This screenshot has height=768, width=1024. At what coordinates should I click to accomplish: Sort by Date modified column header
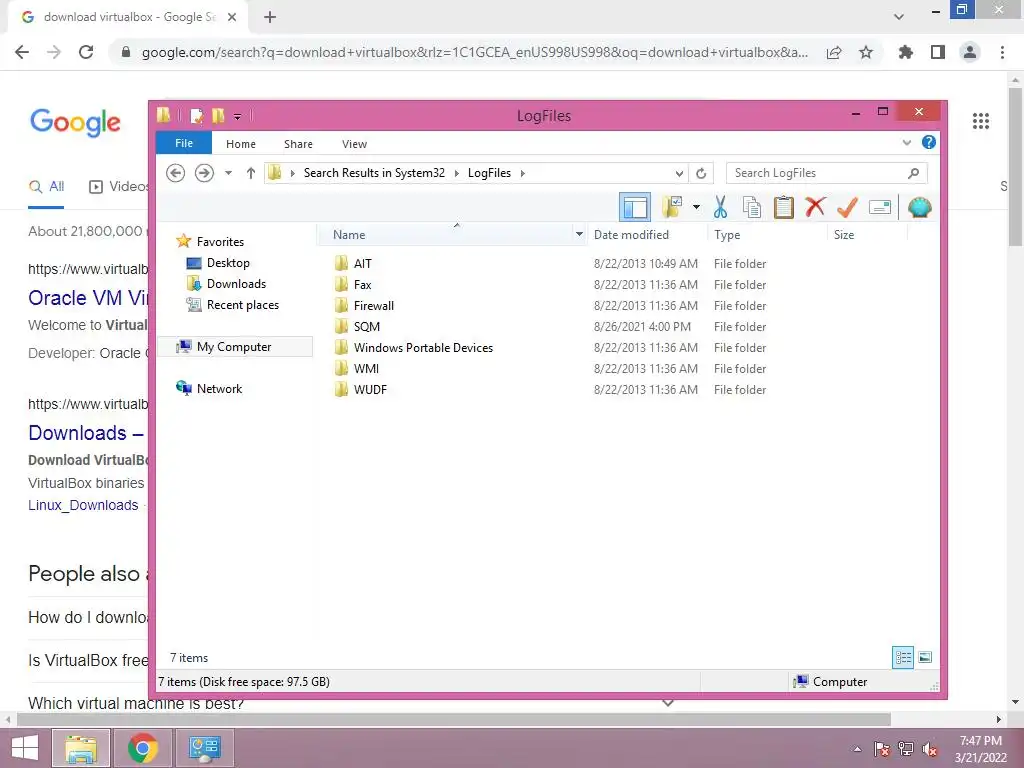(632, 234)
